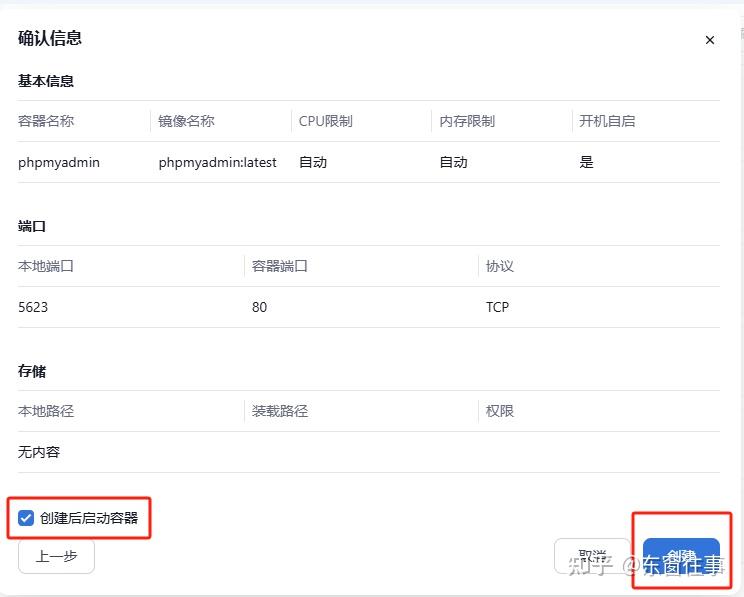
Task: Click the 端口 section heading
Action: point(32,226)
